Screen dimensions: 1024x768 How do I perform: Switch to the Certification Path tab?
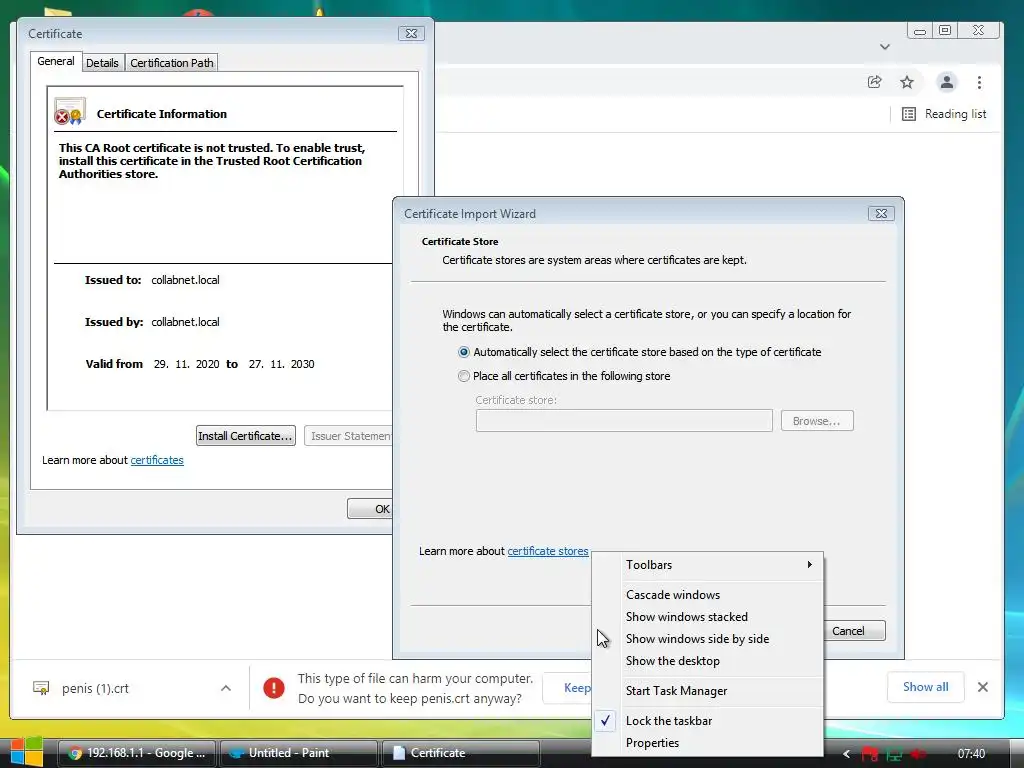(172, 63)
